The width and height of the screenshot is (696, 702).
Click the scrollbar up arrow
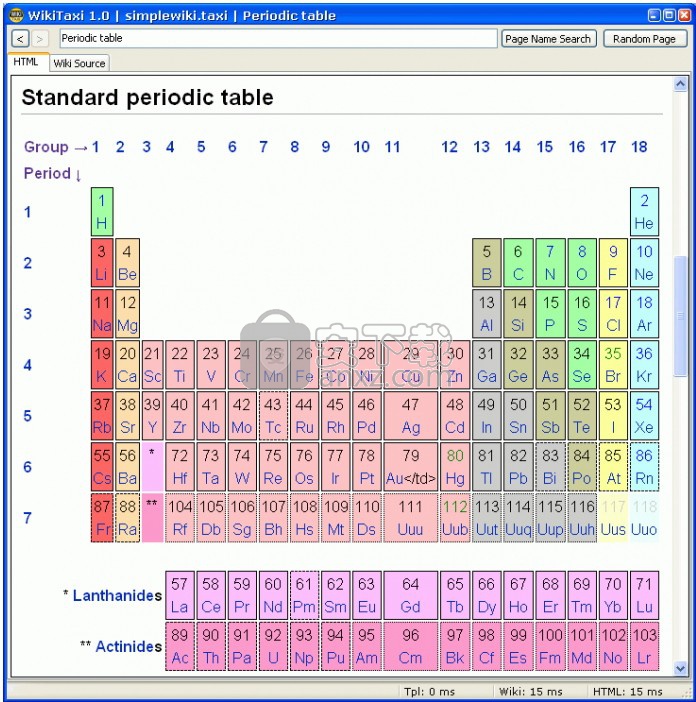click(680, 84)
